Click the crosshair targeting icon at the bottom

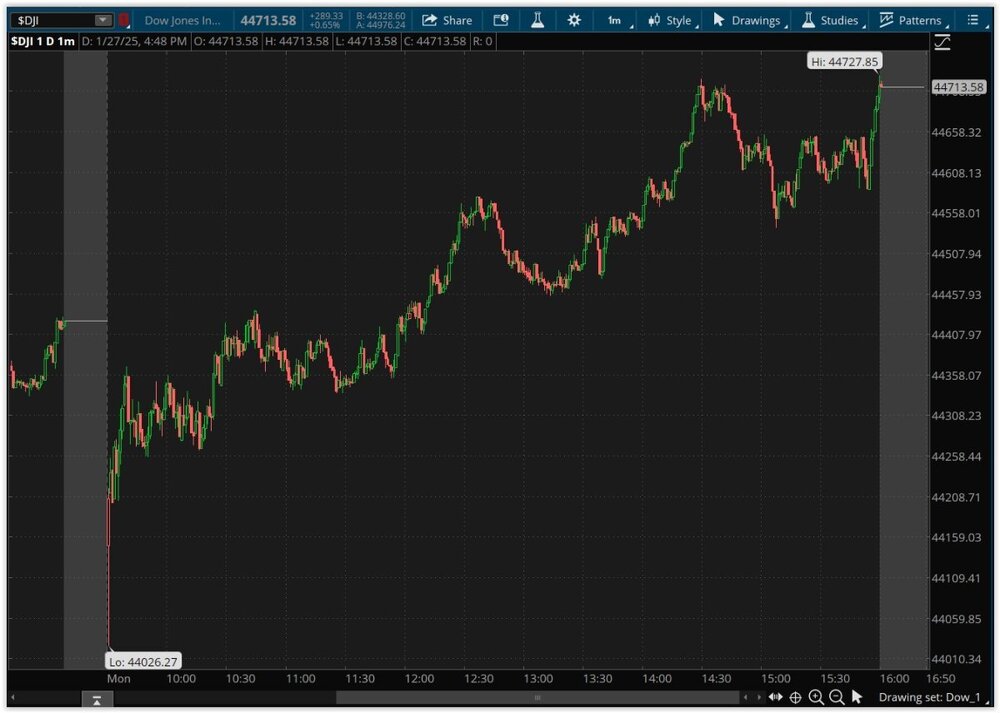[x=795, y=697]
